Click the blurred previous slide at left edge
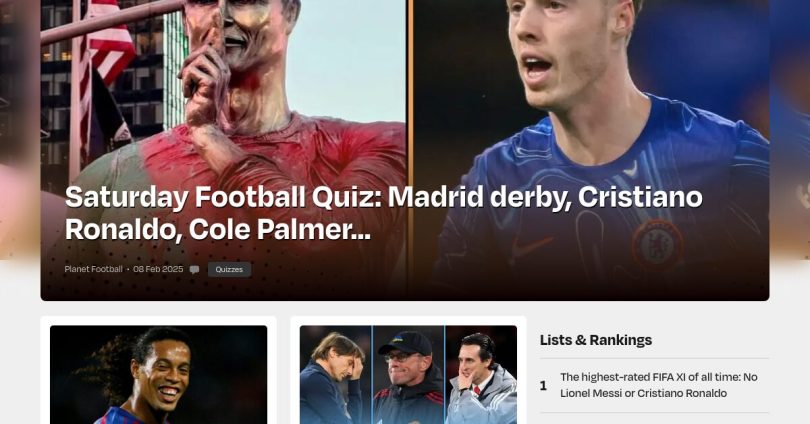 pyautogui.click(x=20, y=129)
